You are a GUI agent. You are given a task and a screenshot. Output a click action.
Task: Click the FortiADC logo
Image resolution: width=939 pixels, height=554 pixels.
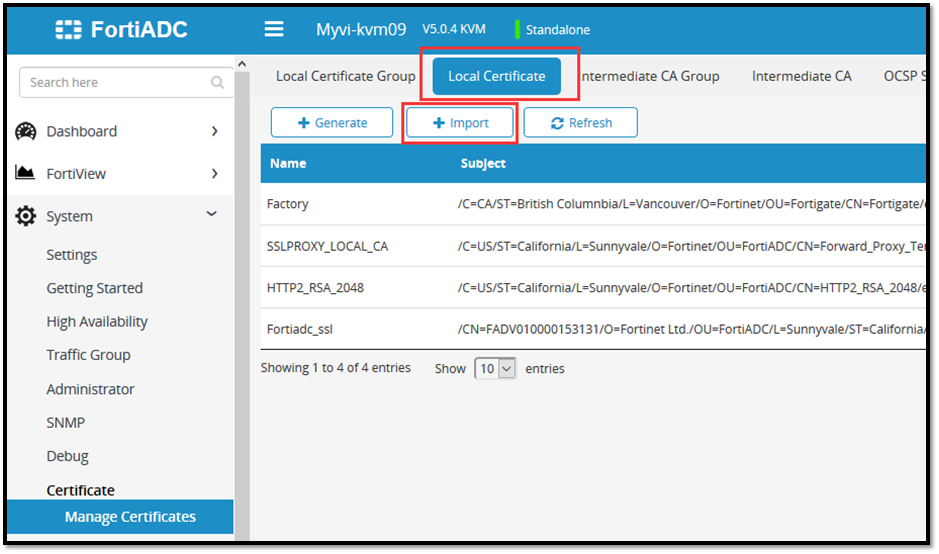(x=121, y=29)
